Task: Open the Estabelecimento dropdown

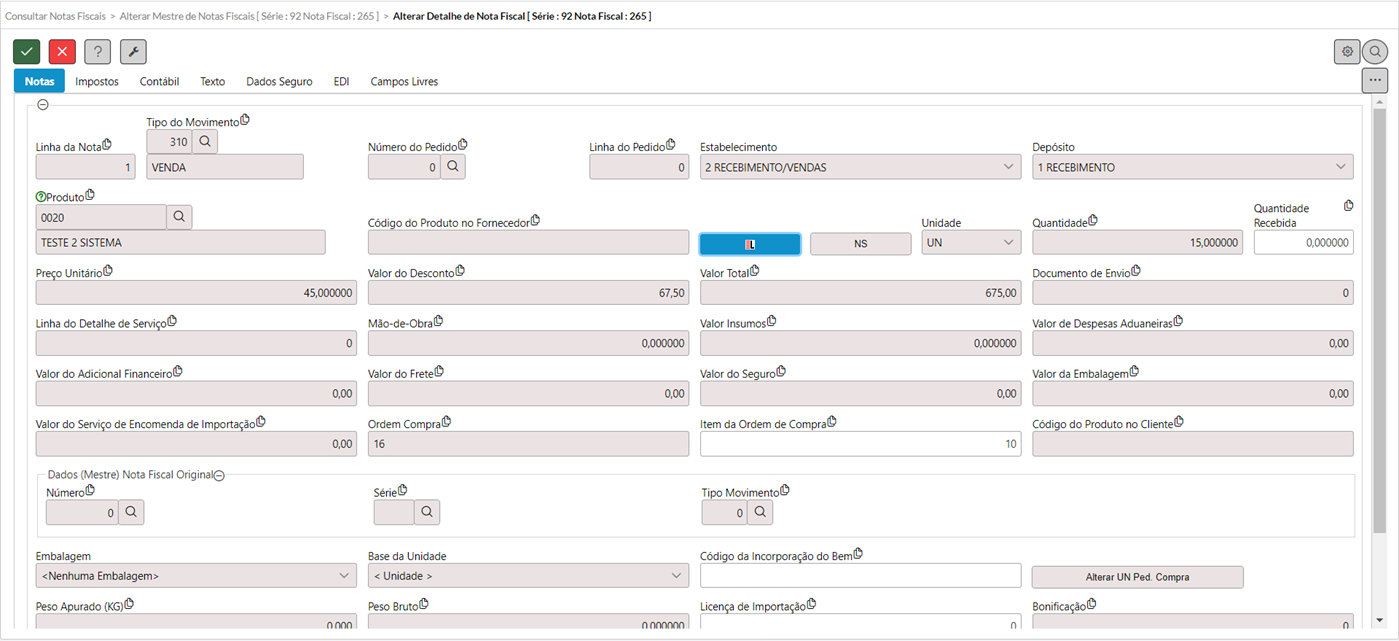Action: [860, 167]
